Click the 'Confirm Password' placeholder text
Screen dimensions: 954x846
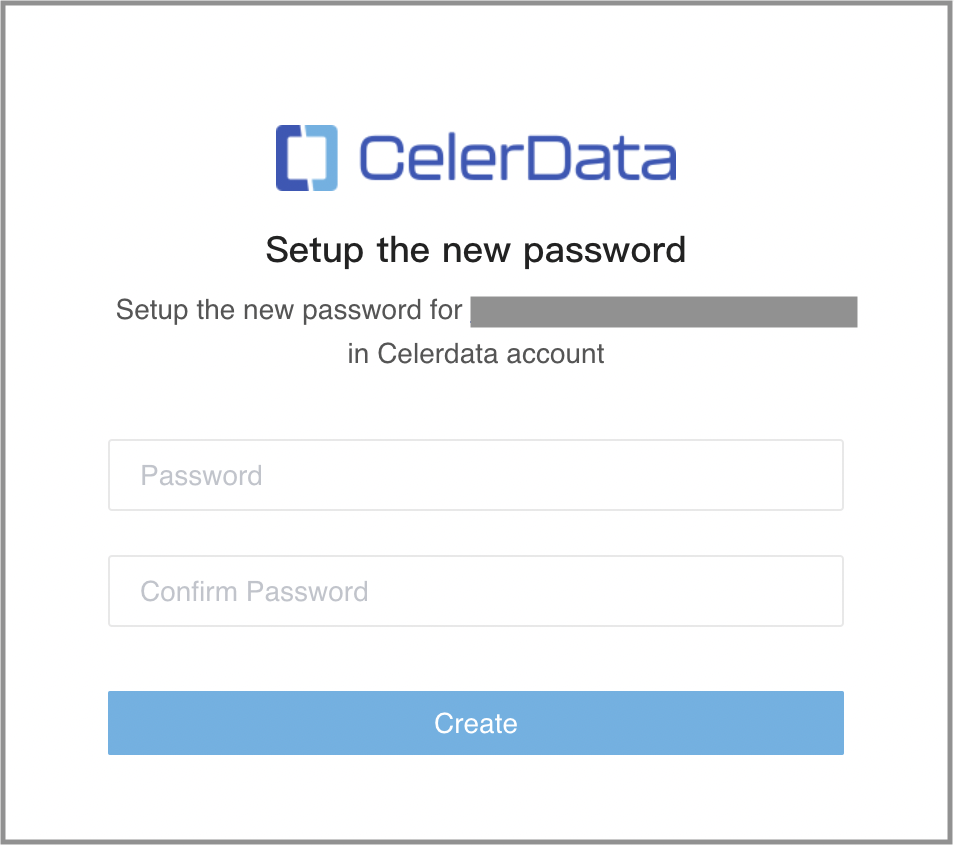point(254,591)
